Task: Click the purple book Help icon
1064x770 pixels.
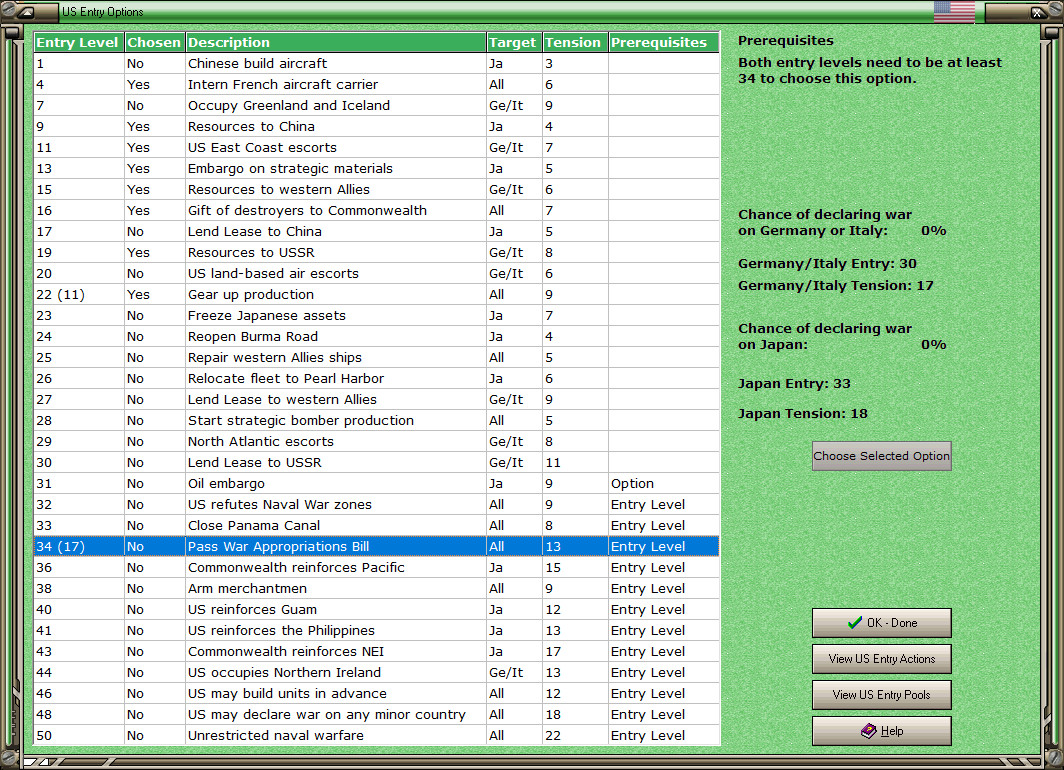Action: point(869,731)
